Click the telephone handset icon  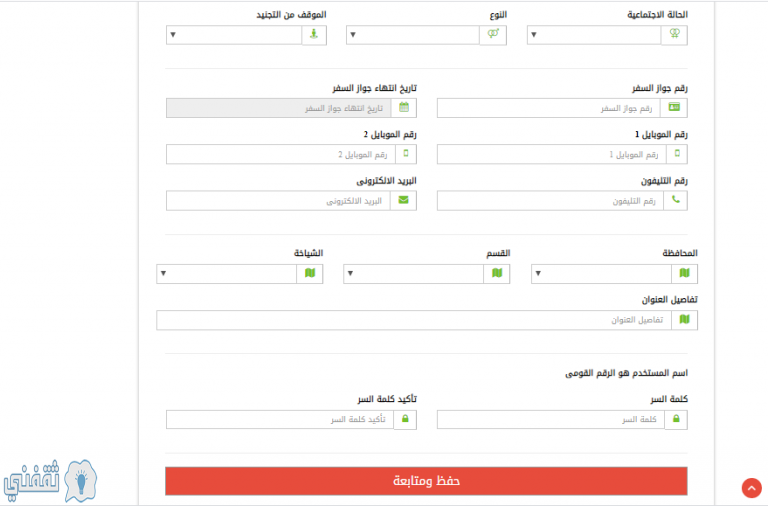click(676, 200)
